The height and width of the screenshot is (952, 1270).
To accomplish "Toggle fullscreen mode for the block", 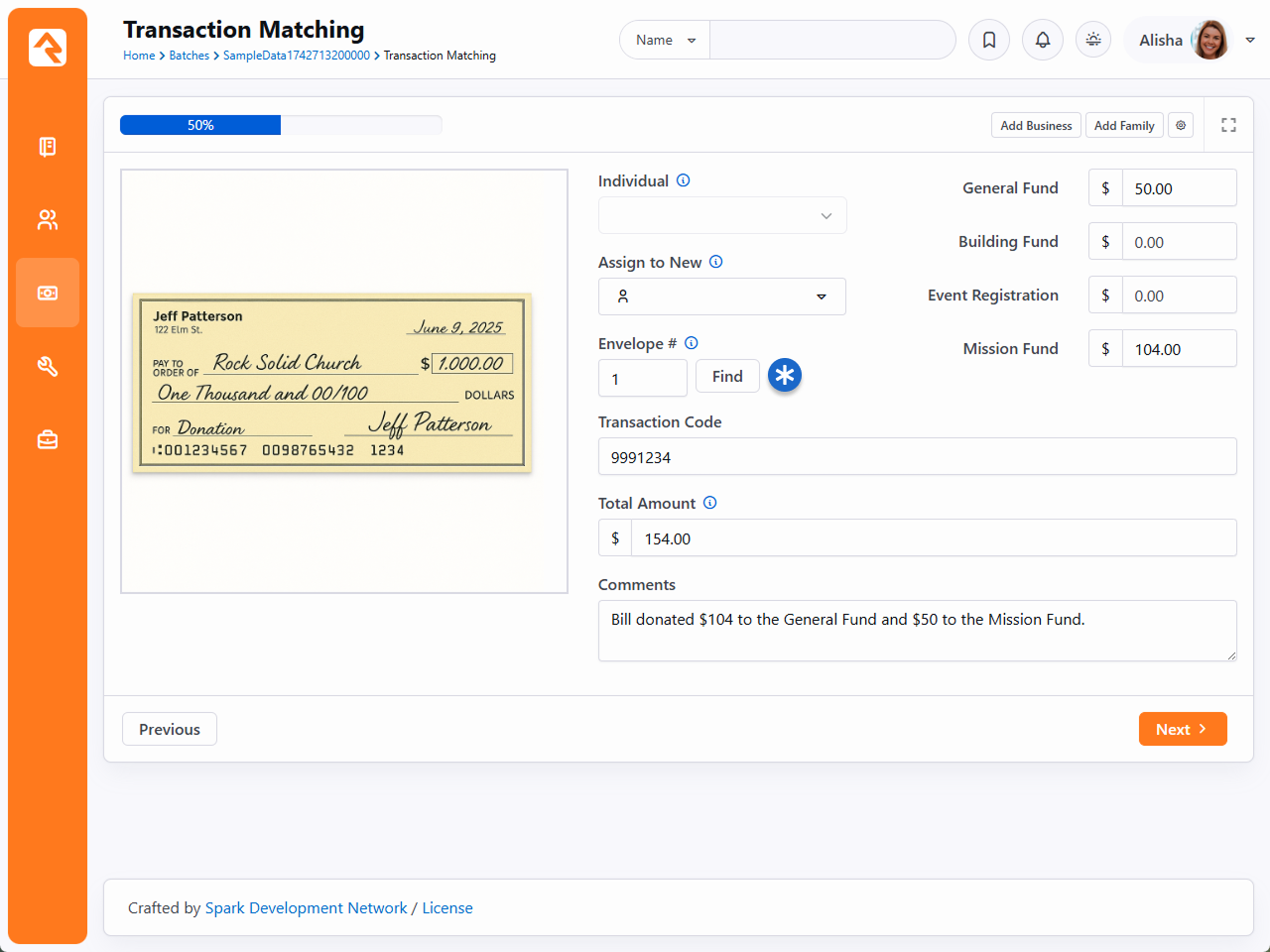I will click(x=1228, y=125).
